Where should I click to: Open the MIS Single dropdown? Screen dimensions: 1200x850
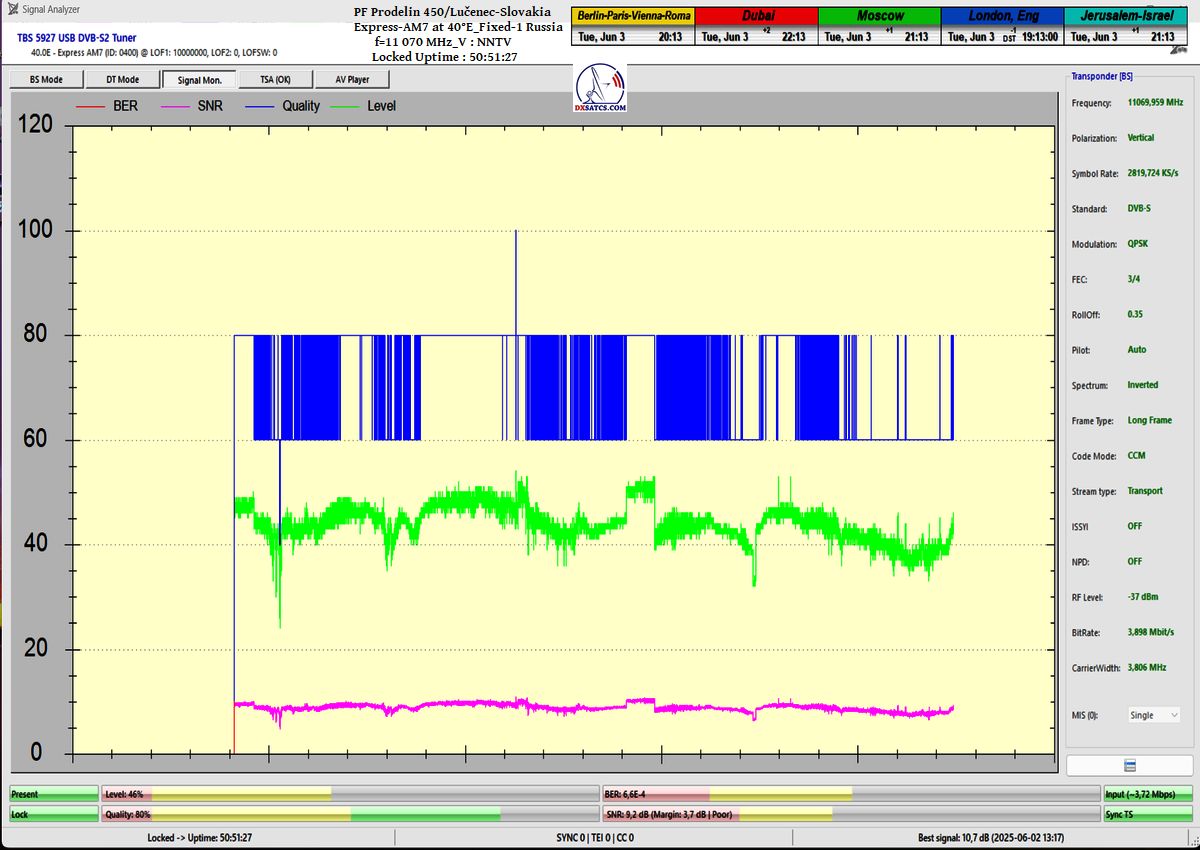(1153, 715)
